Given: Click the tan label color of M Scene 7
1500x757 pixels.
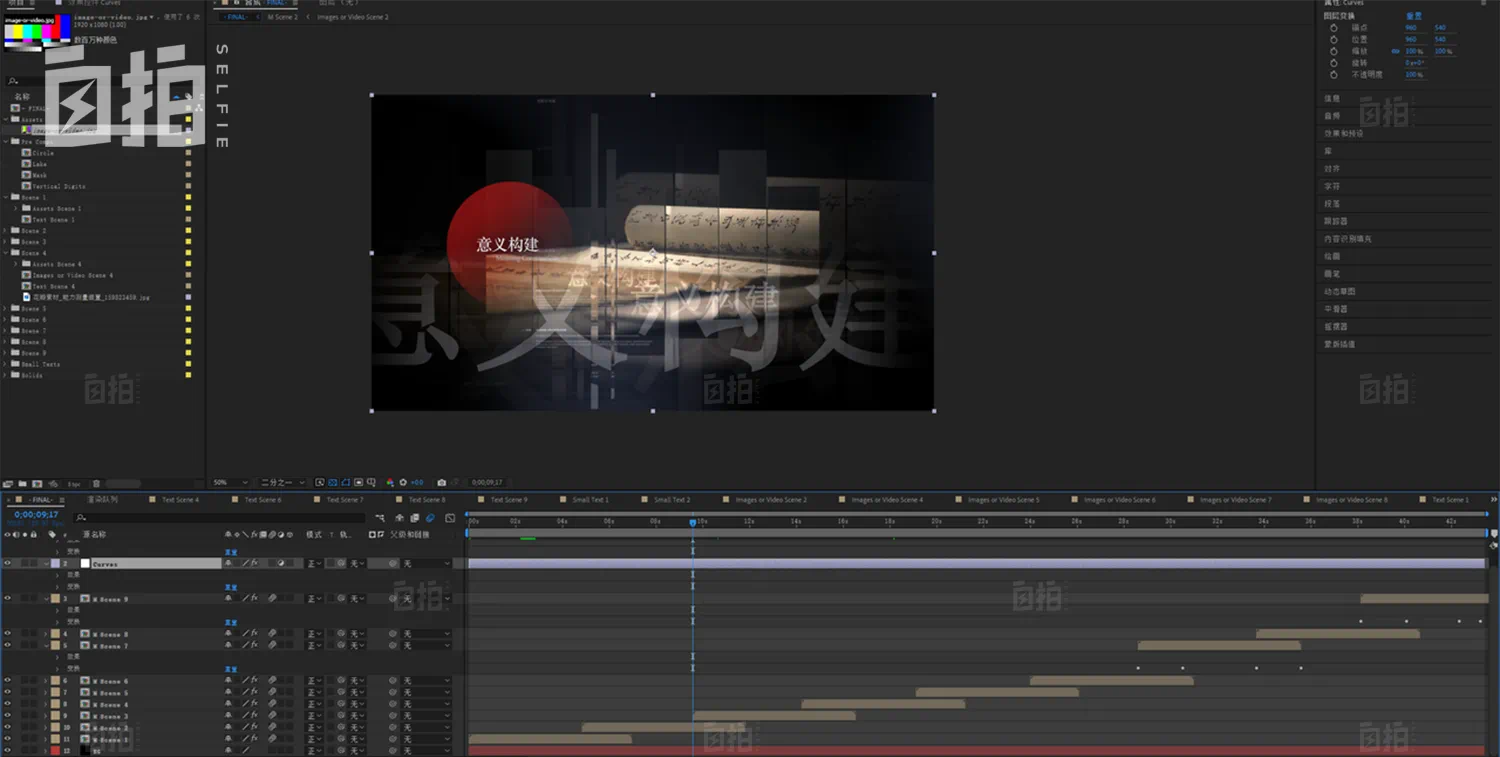Looking at the screenshot, I should coord(55,646).
